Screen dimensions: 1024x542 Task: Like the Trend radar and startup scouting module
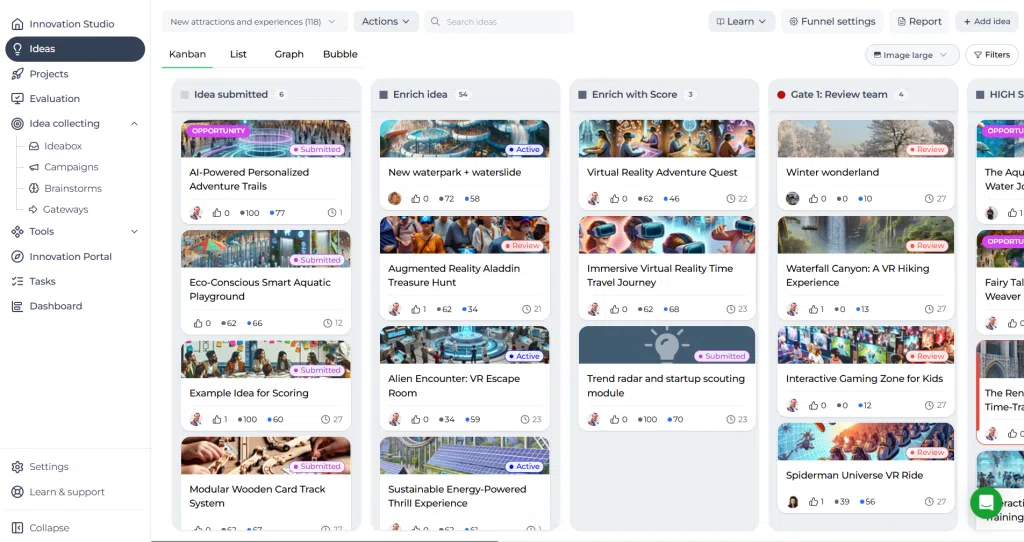pyautogui.click(x=615, y=419)
